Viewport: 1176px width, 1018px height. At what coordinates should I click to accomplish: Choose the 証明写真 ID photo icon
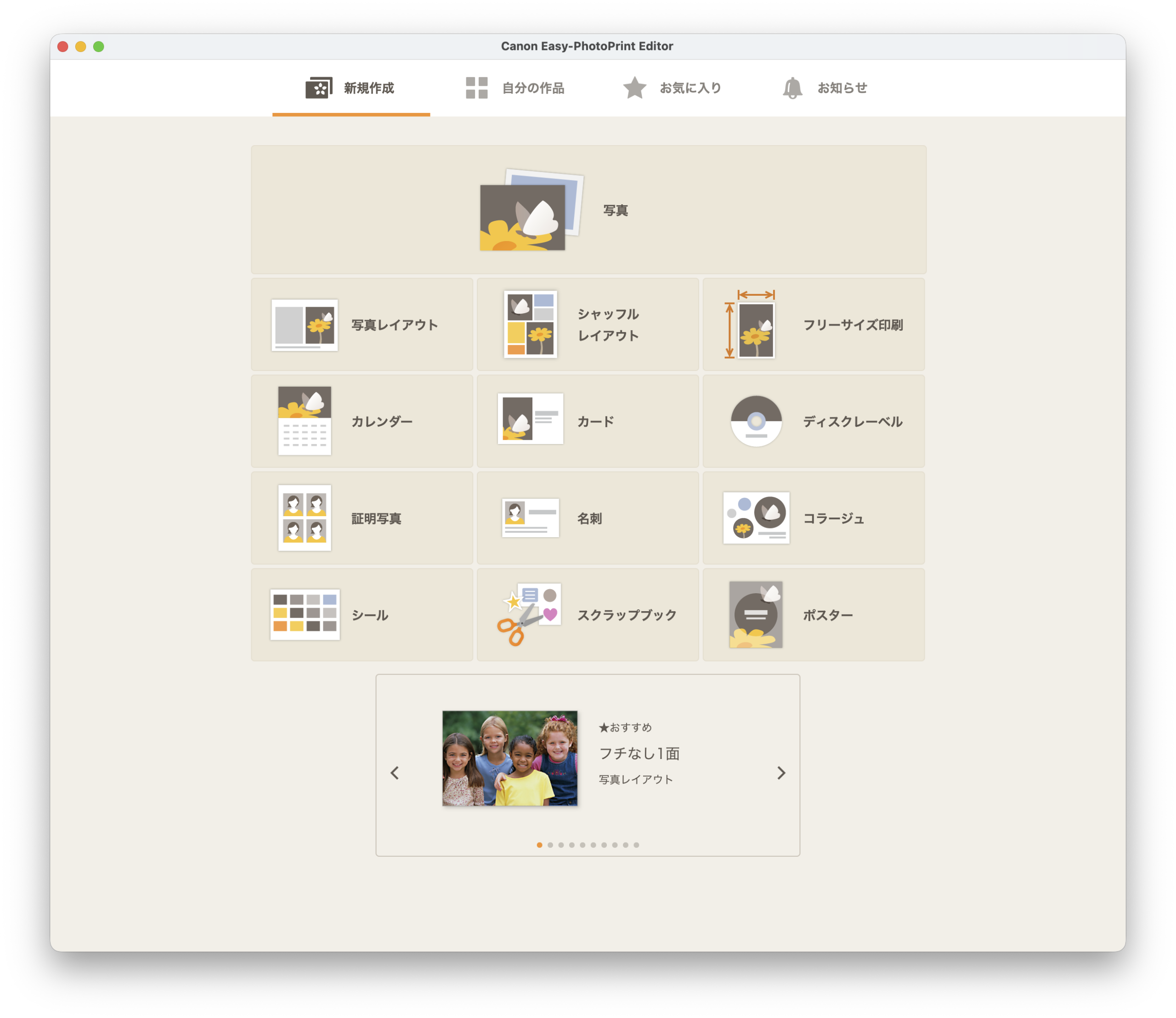(305, 518)
